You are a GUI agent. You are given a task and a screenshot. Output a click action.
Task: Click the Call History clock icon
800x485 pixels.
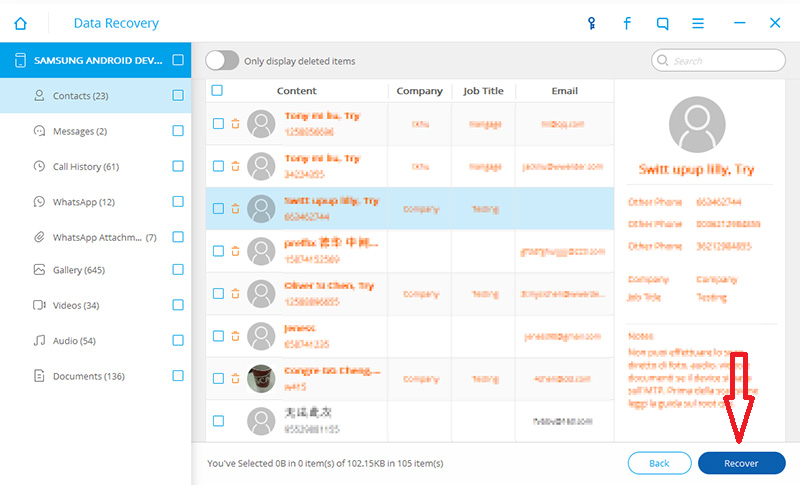click(x=39, y=166)
